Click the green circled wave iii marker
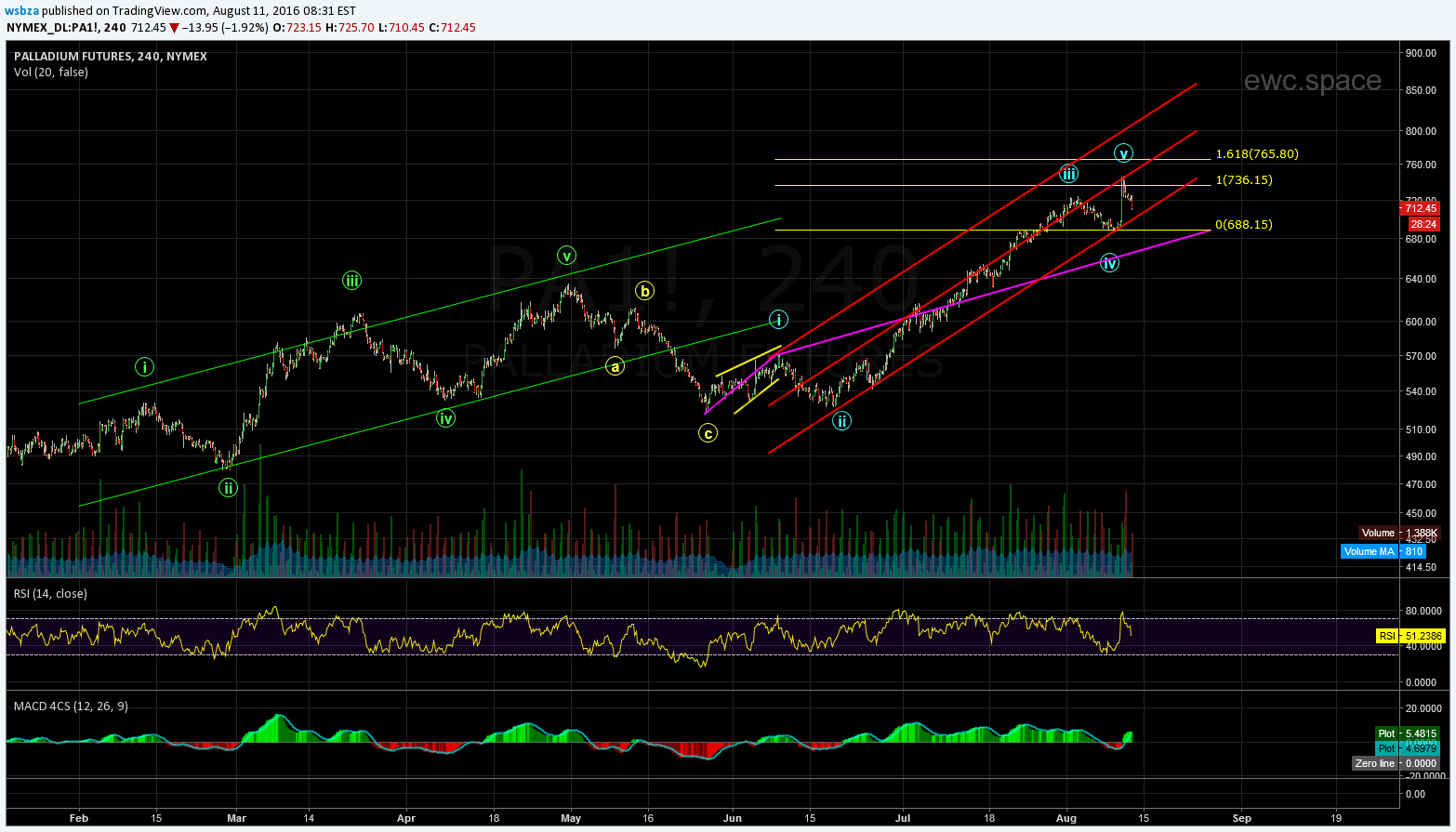This screenshot has height=832, width=1456. tap(351, 281)
